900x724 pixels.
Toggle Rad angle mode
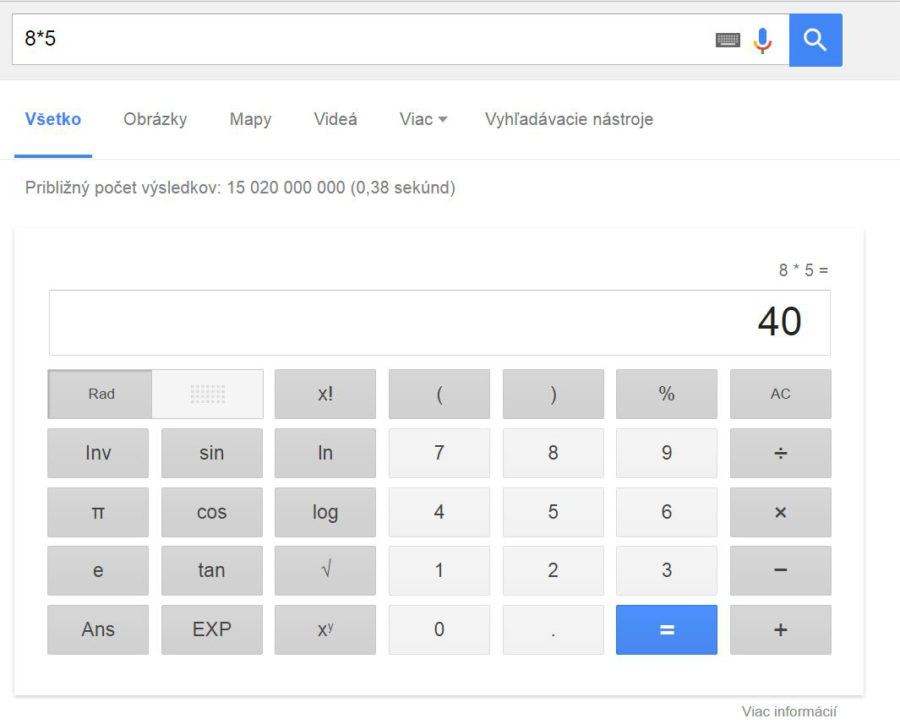tap(100, 394)
